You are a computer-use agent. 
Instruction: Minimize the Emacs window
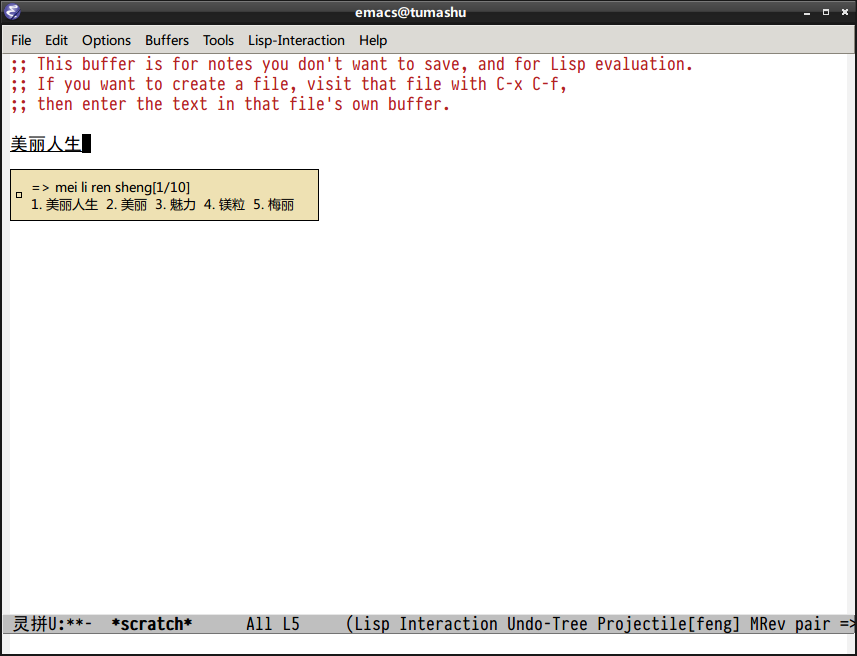[x=807, y=13]
